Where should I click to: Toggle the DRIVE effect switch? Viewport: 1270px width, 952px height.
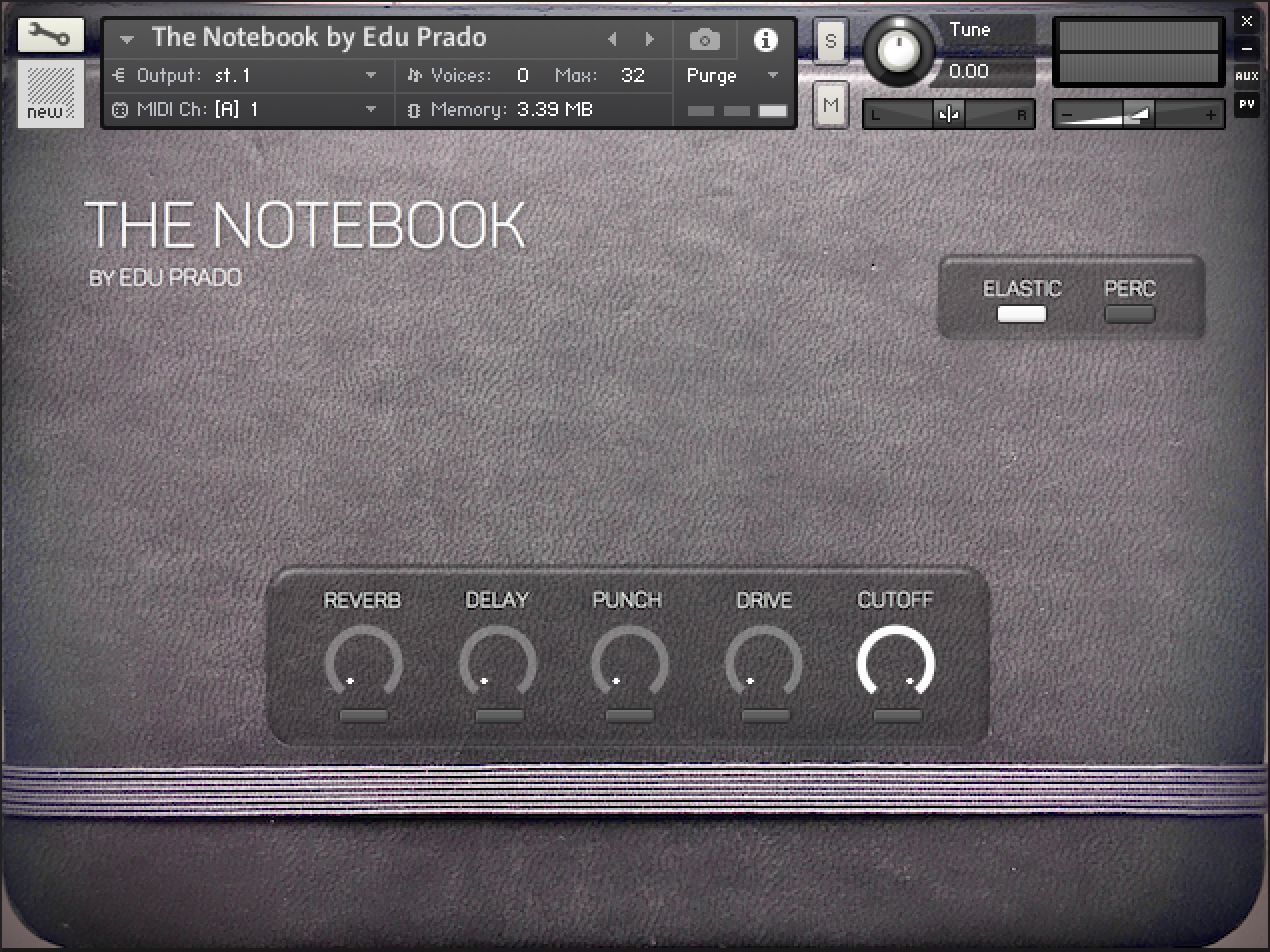click(765, 716)
